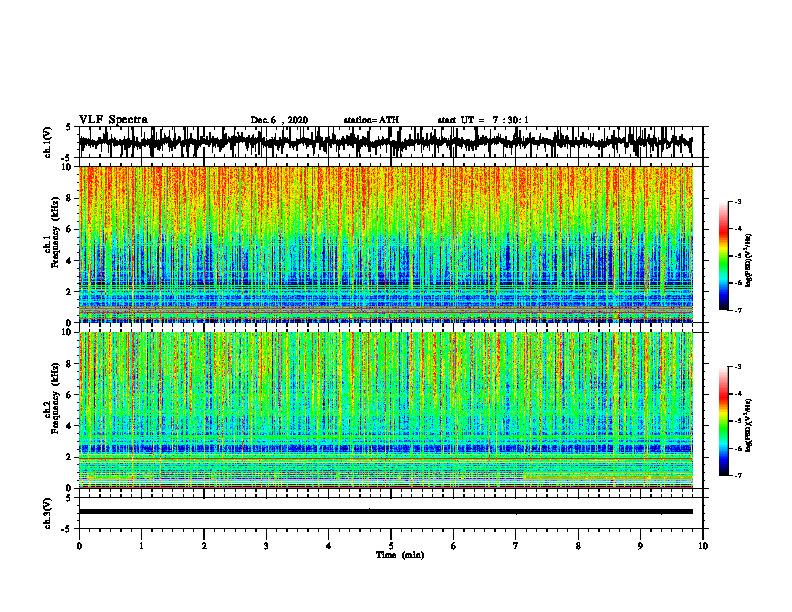Image resolution: width=792 pixels, height=612 pixels.
Task: Click the "start UT = 7:30:1" label
Action: [483, 120]
